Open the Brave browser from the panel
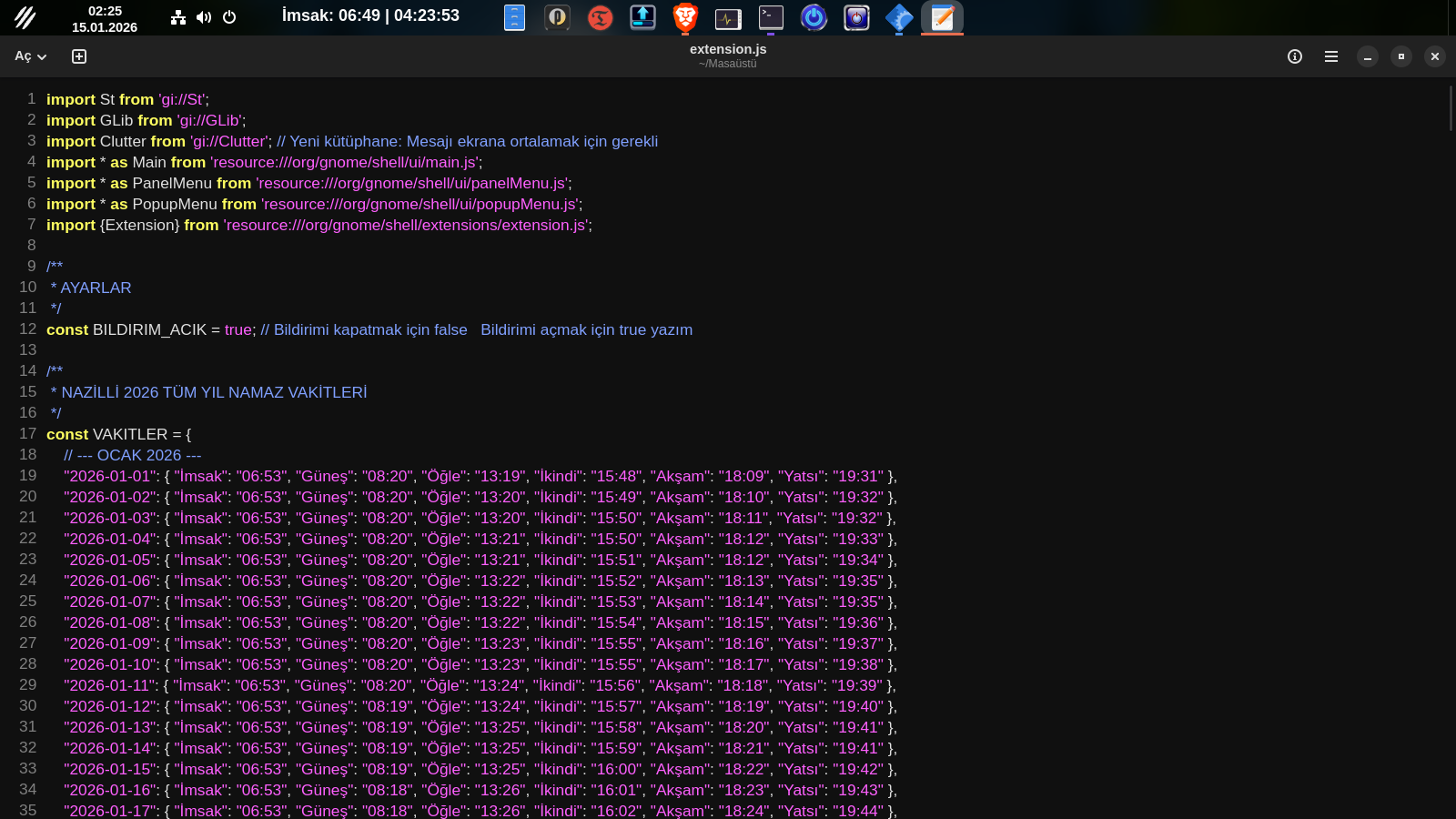The width and height of the screenshot is (1456, 819). tap(684, 17)
